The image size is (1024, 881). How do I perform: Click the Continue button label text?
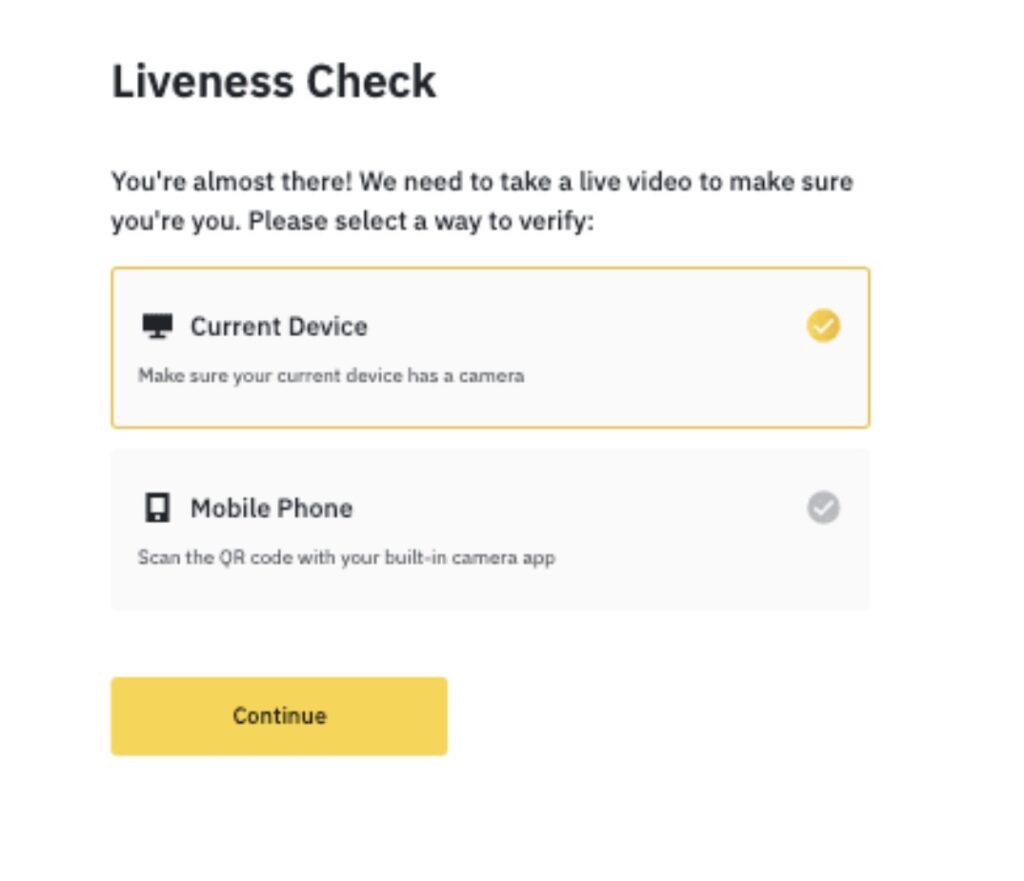pyautogui.click(x=280, y=716)
